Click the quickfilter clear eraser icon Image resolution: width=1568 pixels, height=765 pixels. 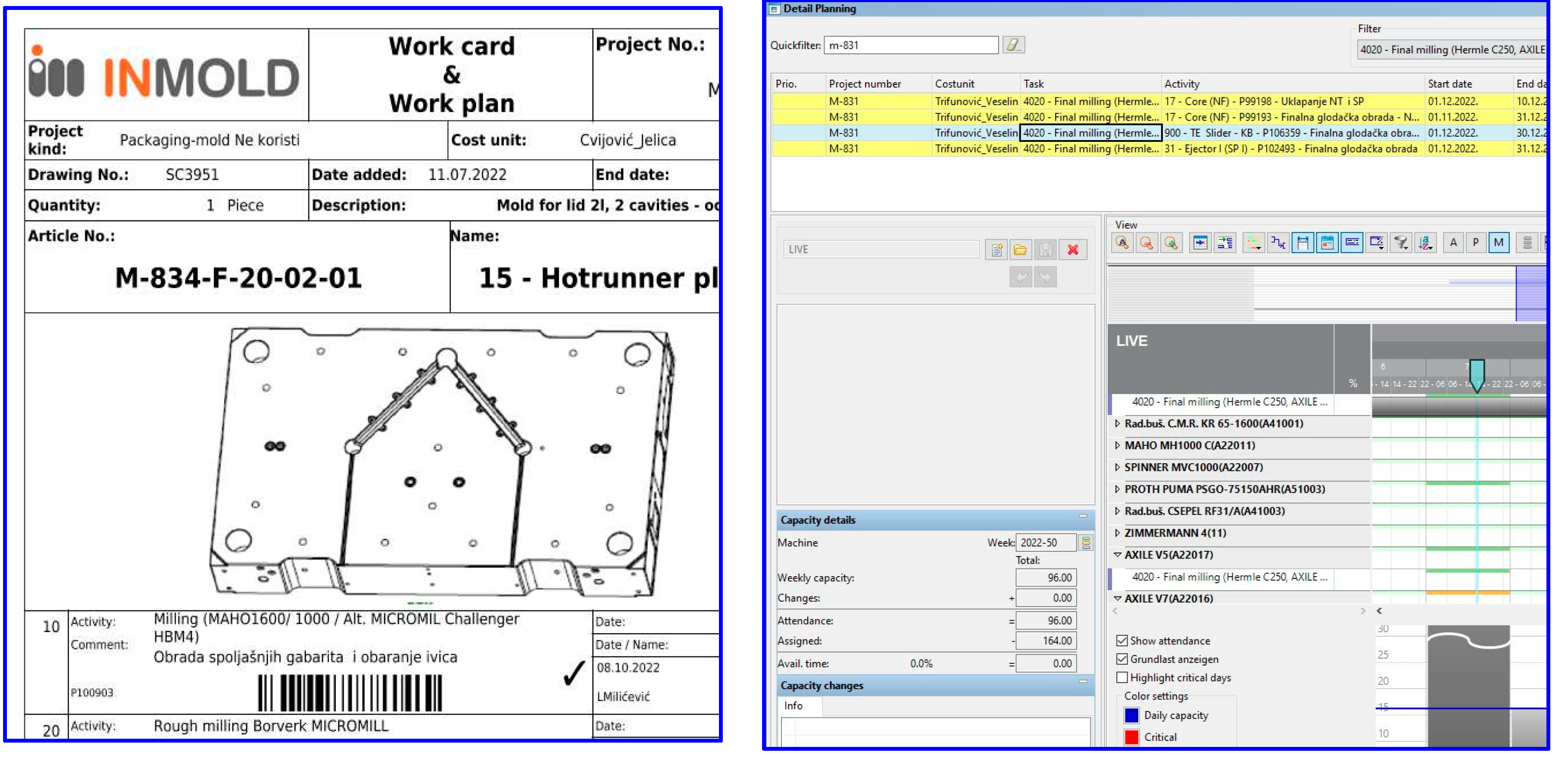coord(1013,44)
